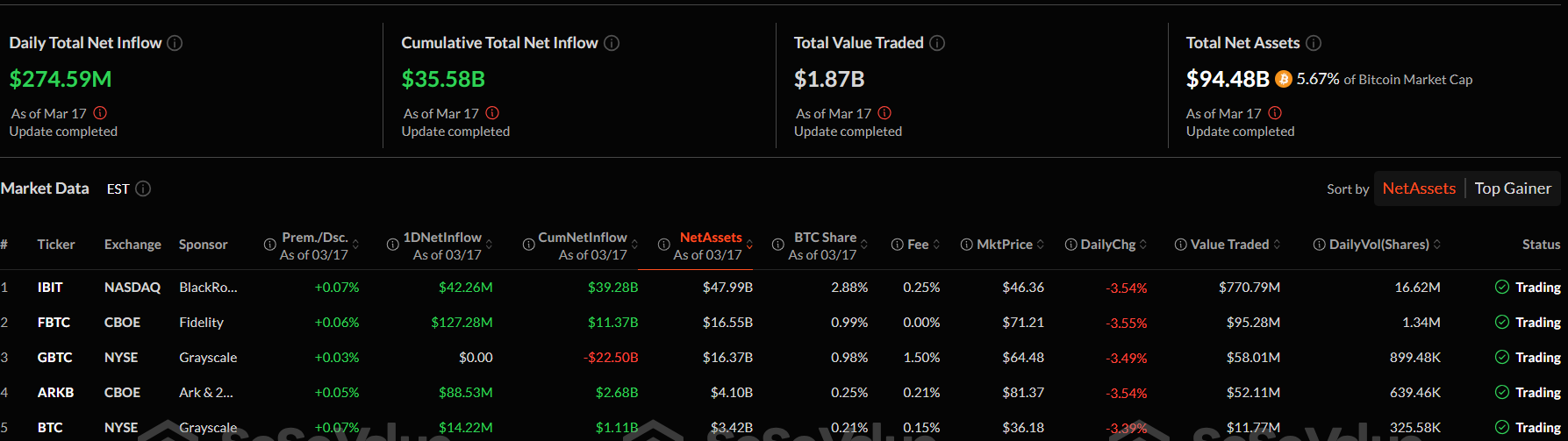Sort table by 1DNetInflow arrows

click(x=489, y=245)
